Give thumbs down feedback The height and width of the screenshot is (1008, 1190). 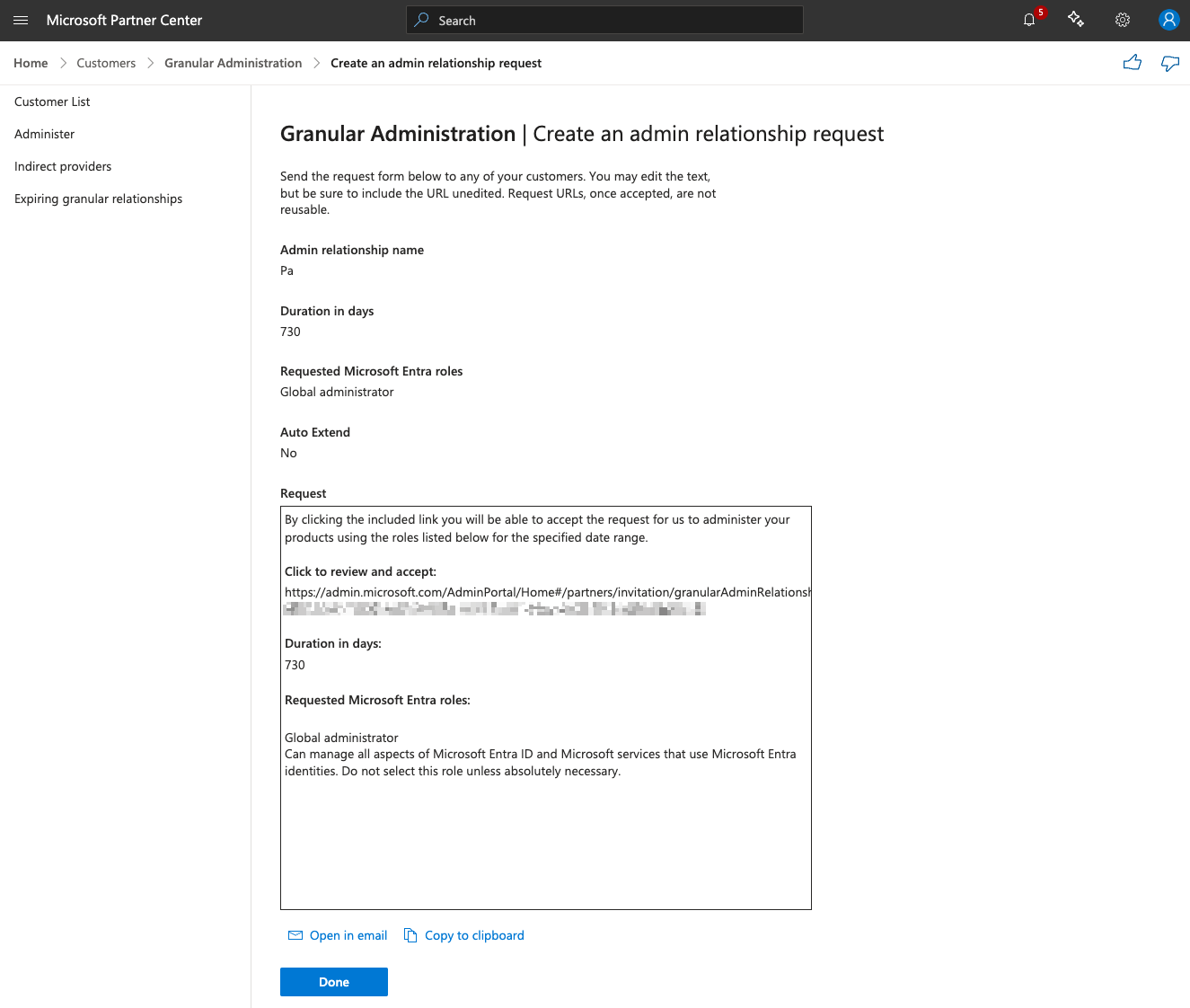1170,63
